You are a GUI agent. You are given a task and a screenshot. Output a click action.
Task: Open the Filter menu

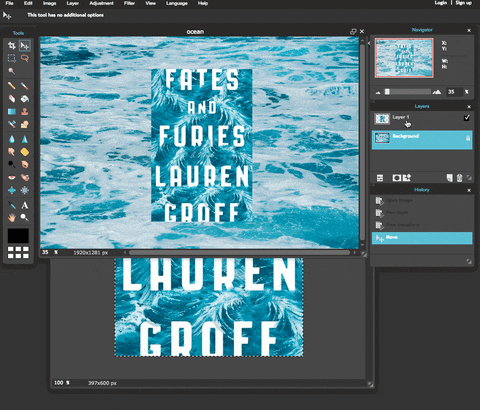click(129, 3)
